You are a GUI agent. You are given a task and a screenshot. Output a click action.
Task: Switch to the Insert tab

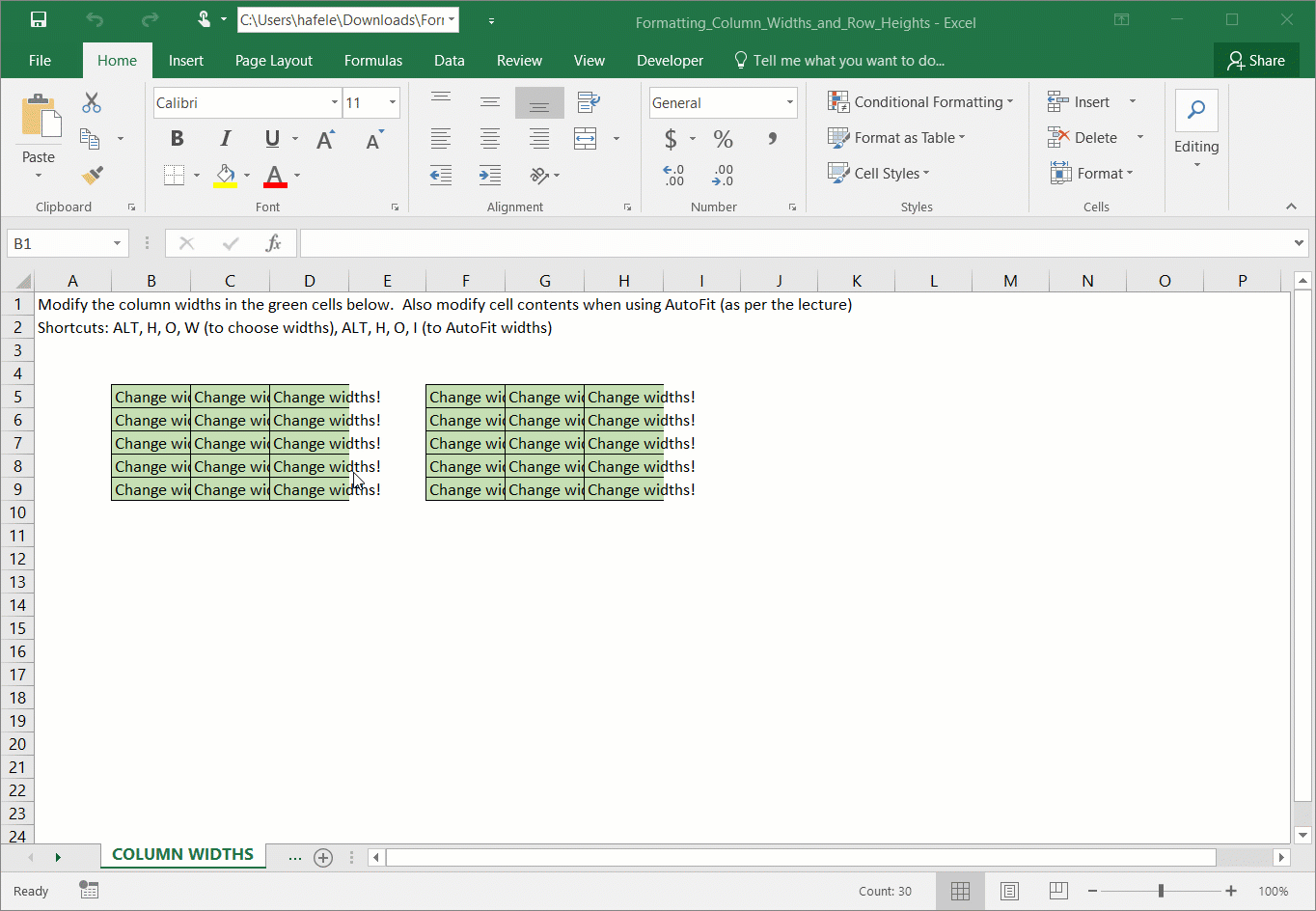(x=186, y=60)
